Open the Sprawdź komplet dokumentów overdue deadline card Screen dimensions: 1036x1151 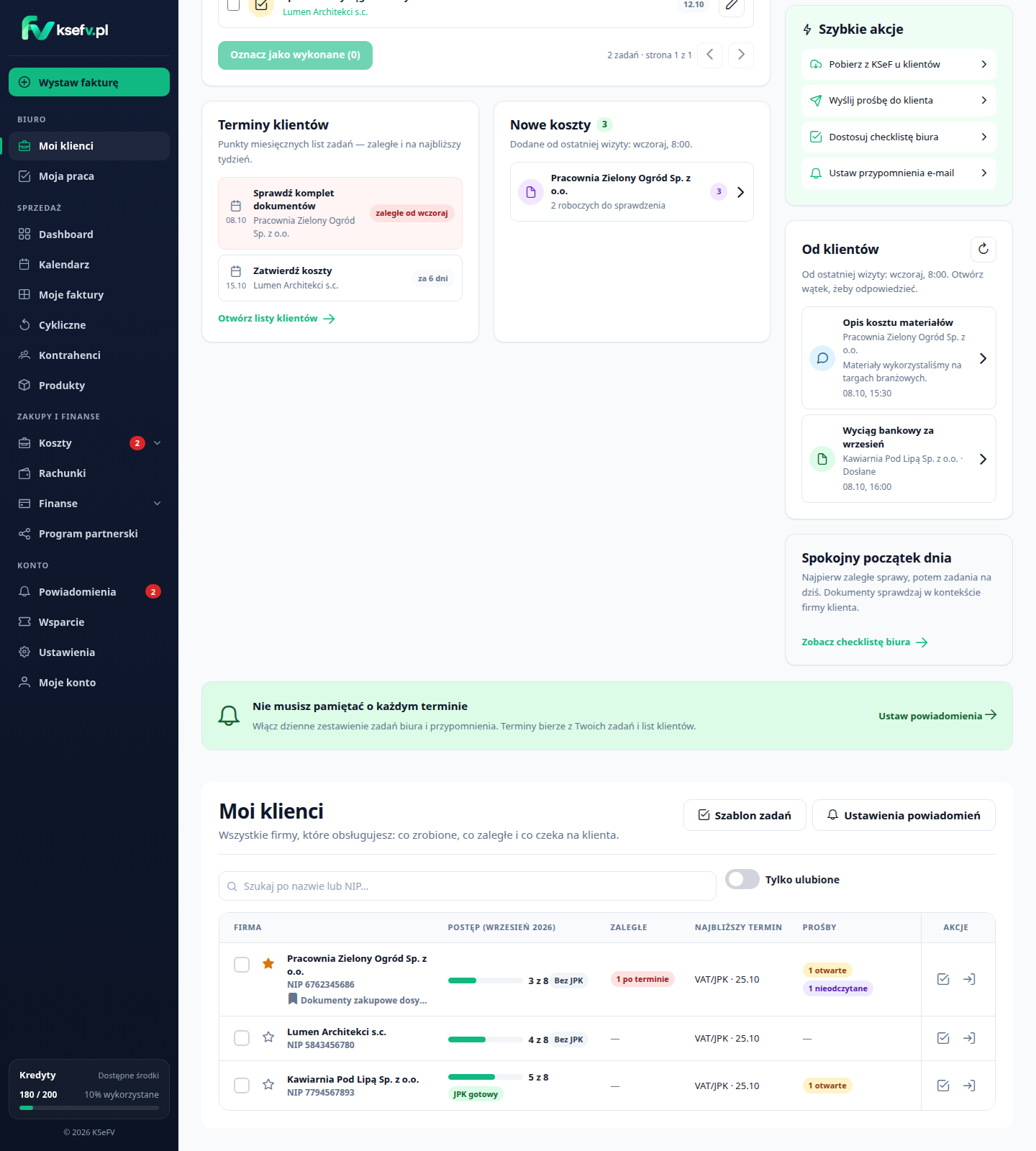click(340, 213)
